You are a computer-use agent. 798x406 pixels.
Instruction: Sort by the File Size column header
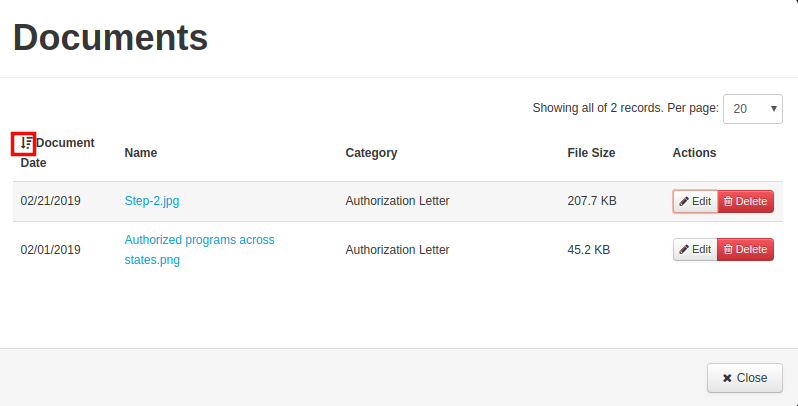591,153
